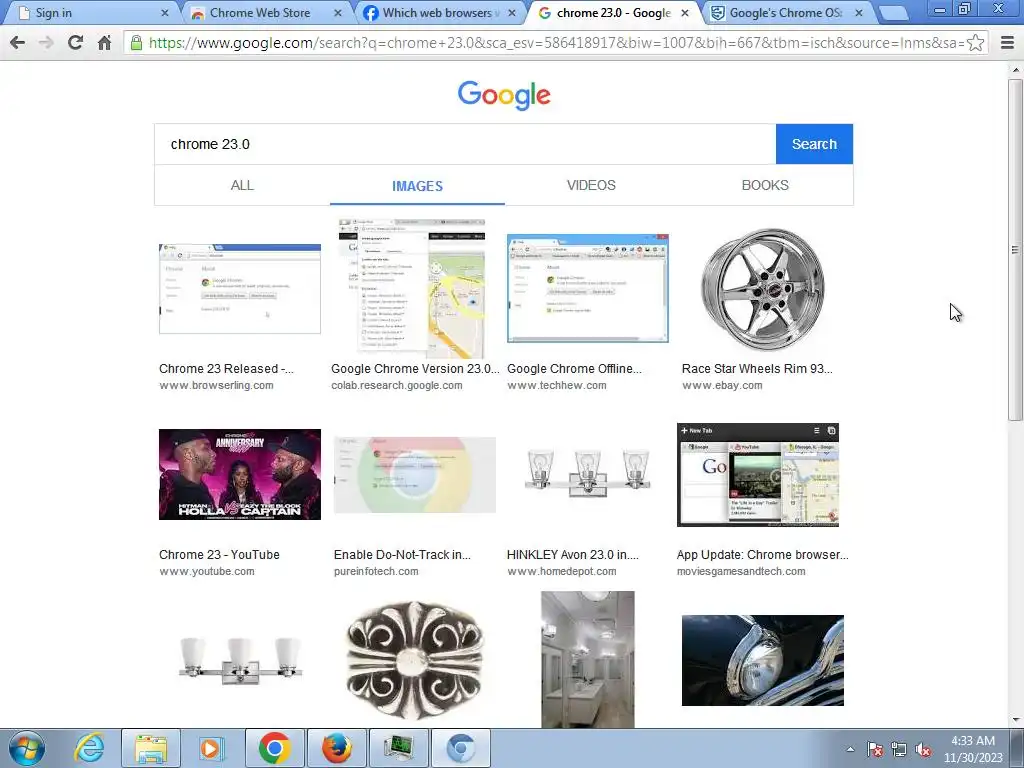Switch to the Which web browsers tab
Screen dimensions: 1024x768
pos(436,13)
